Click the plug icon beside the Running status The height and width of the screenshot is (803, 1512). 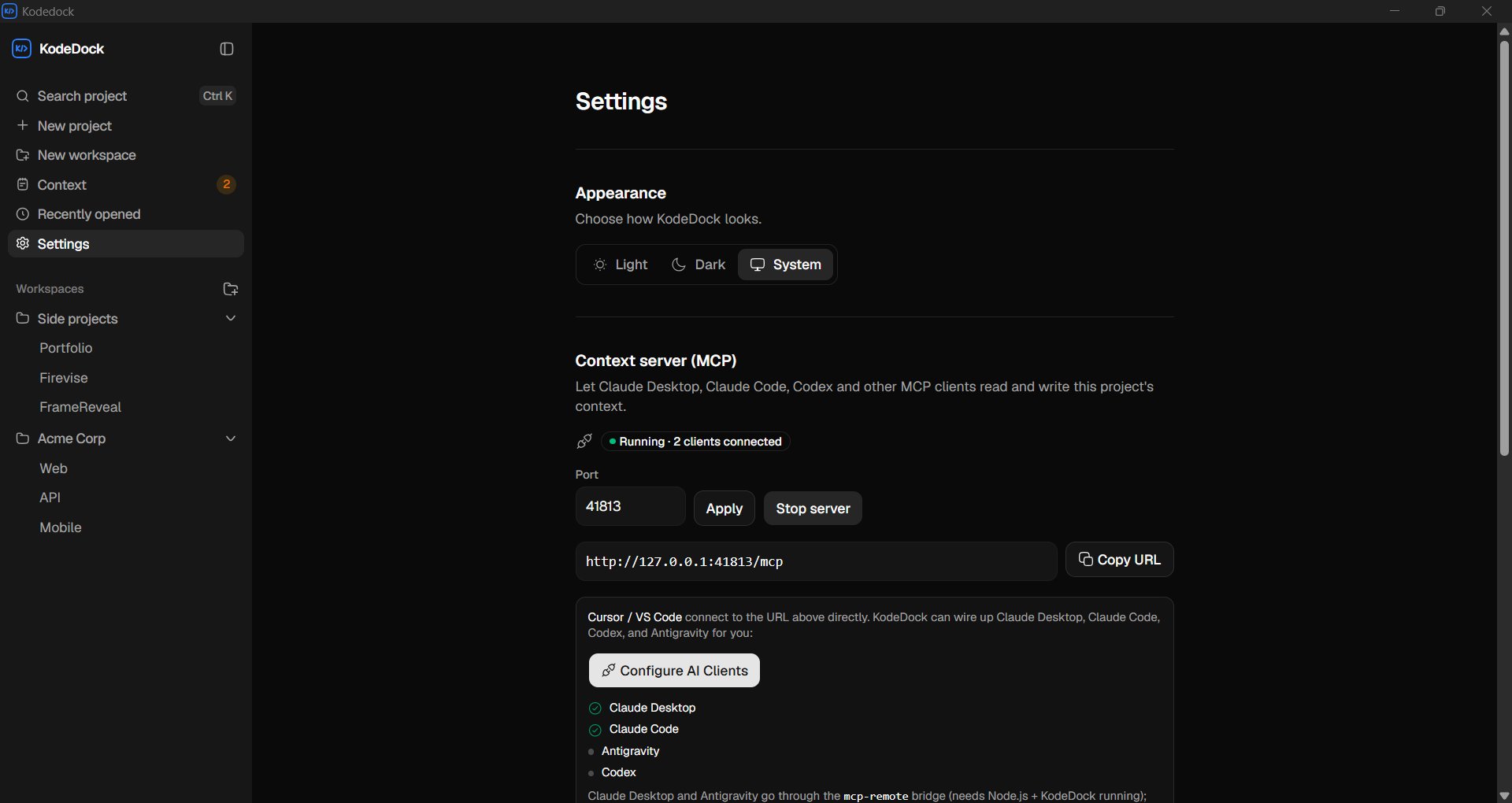(584, 441)
